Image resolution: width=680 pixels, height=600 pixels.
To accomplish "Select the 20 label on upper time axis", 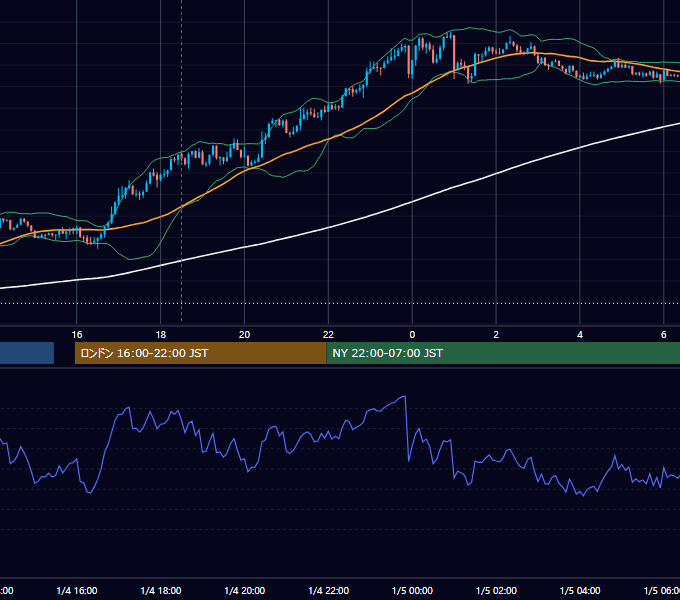I will (245, 335).
